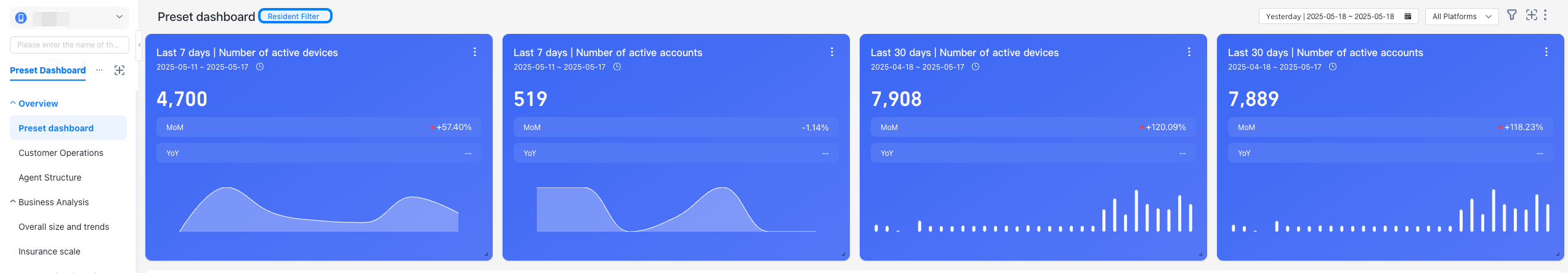Click the 7,889 value

click(1253, 99)
